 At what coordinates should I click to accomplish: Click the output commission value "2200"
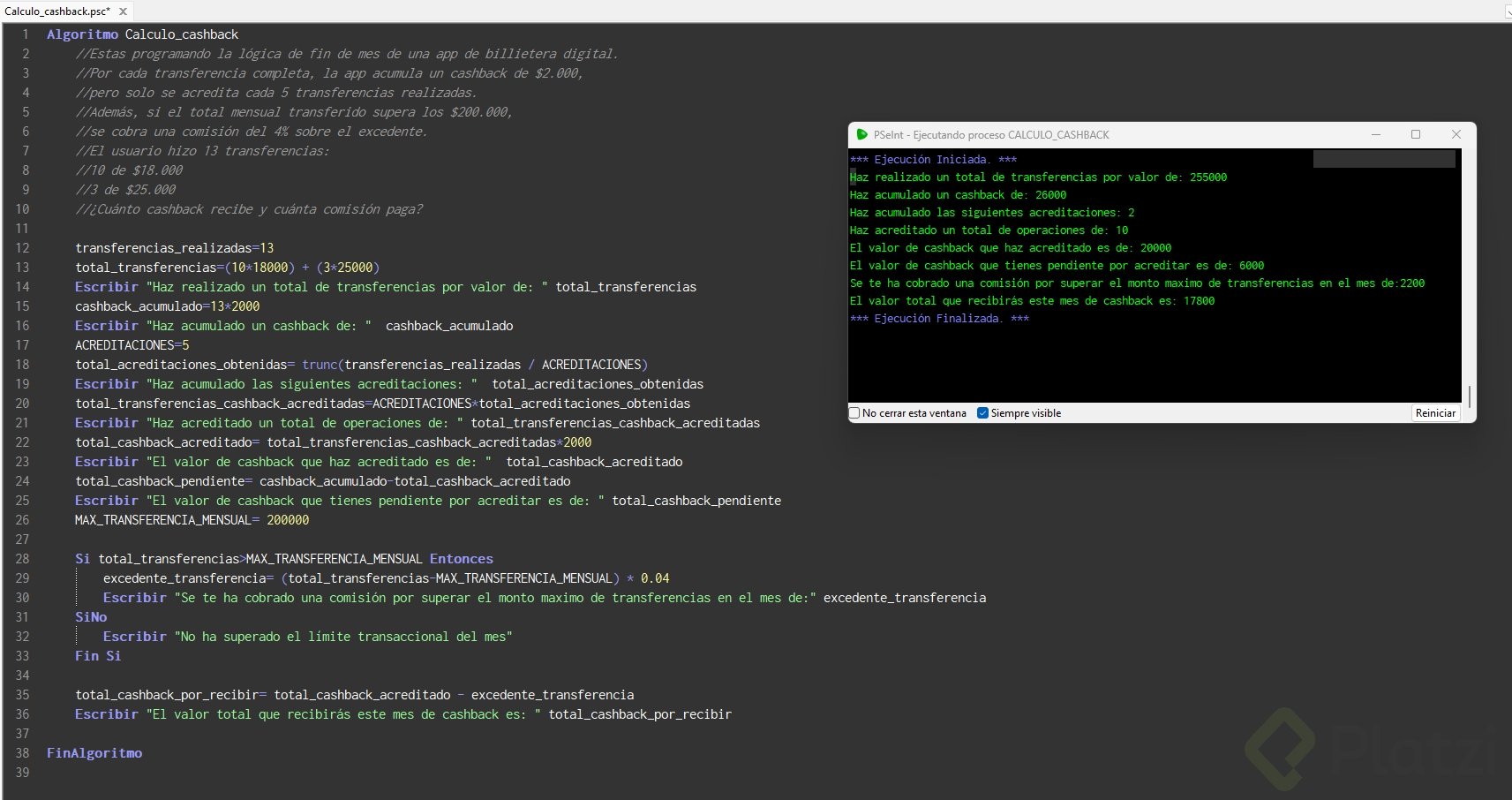tap(1412, 283)
